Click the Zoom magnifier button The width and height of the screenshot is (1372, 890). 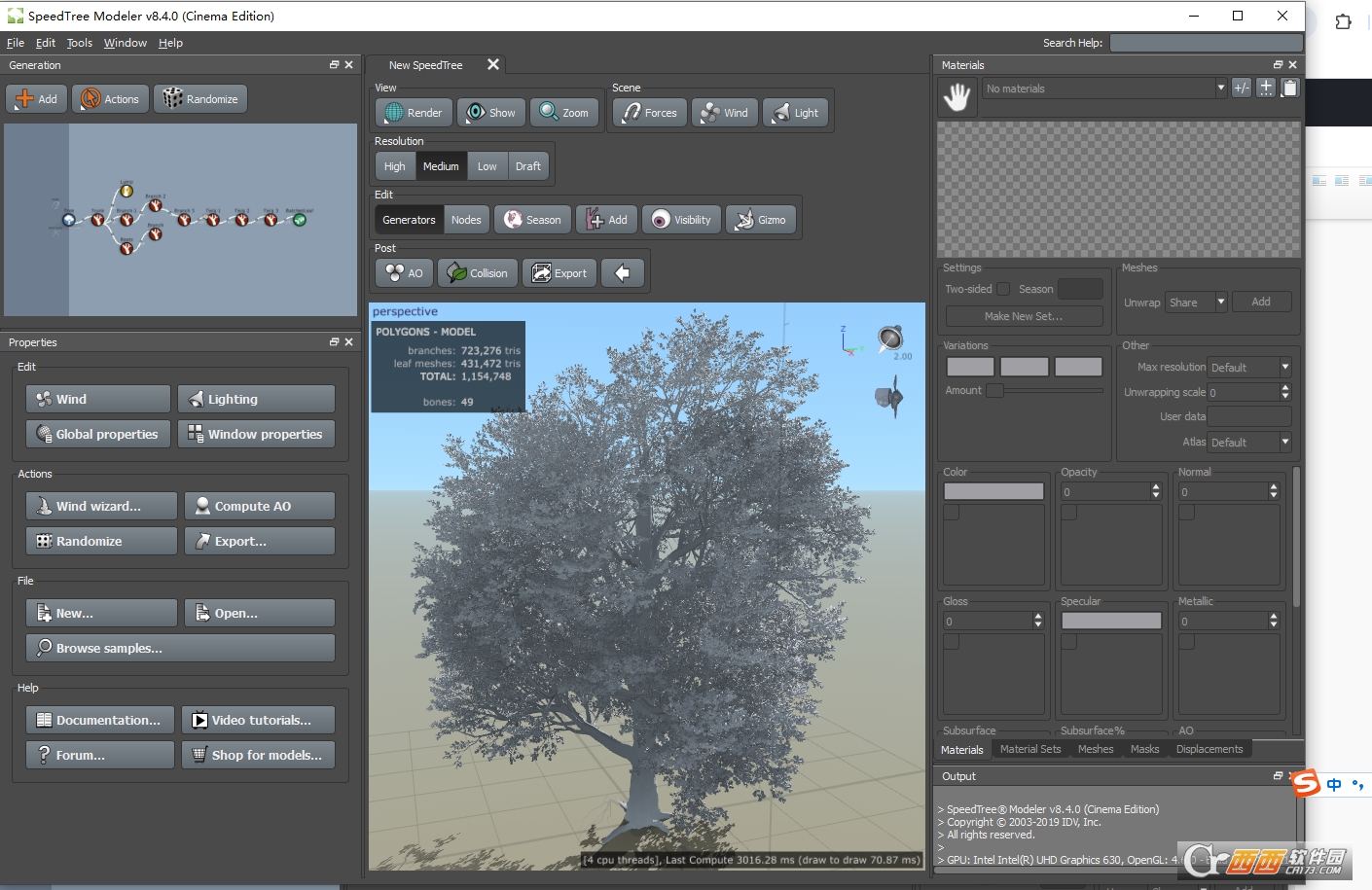pos(564,113)
